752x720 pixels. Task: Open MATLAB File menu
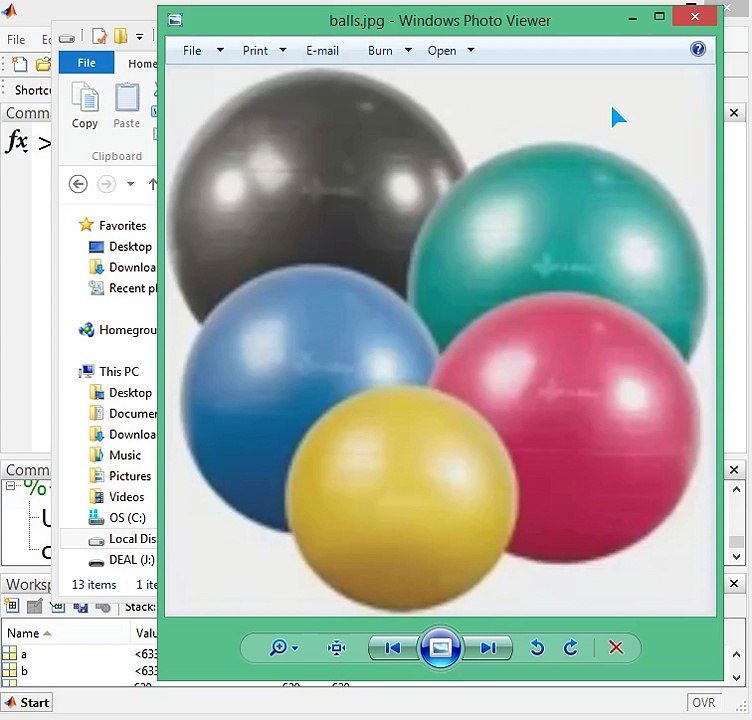click(x=16, y=39)
